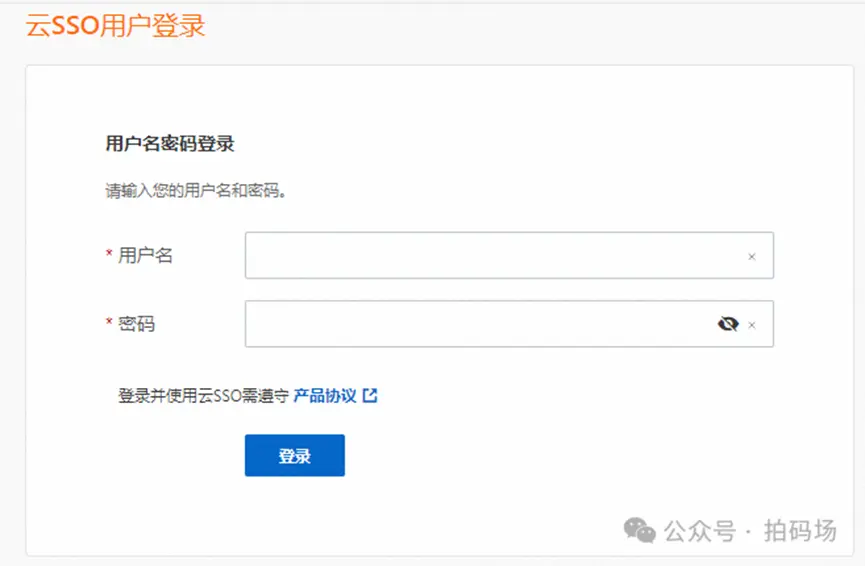865x566 pixels.
Task: Click empty area below the 登录 button
Action: tap(295, 515)
